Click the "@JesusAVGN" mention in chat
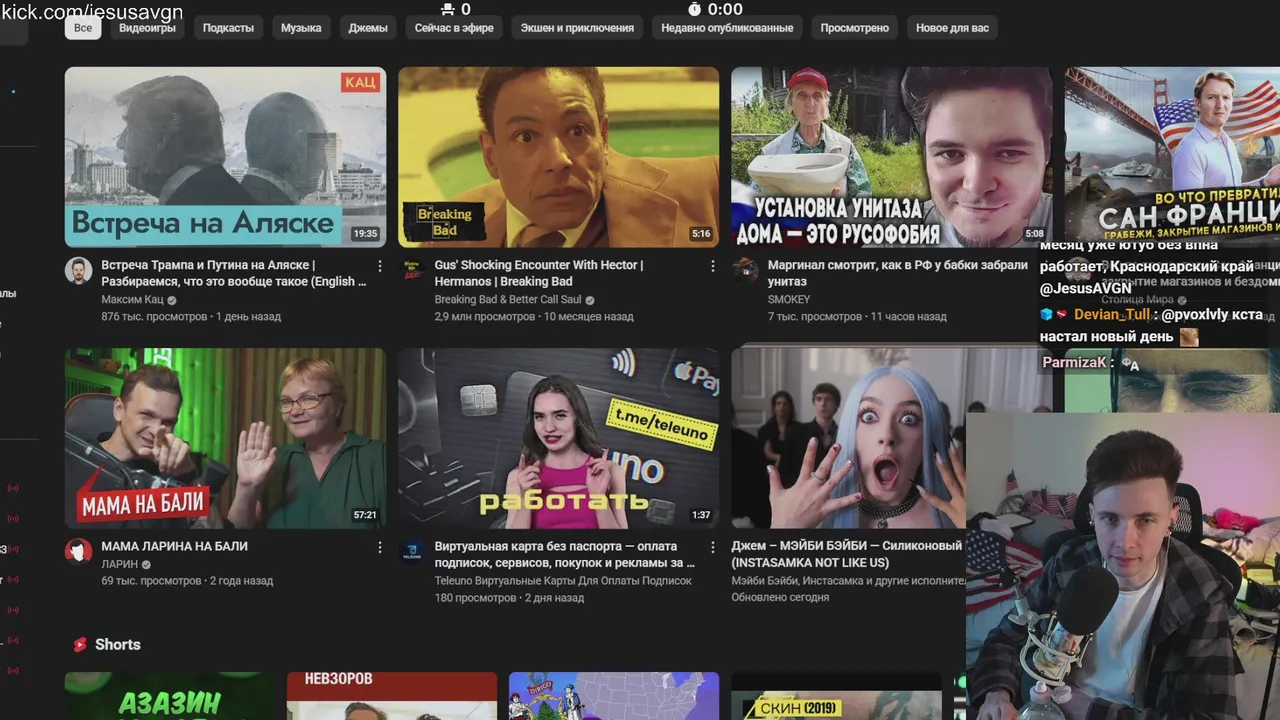 1085,288
